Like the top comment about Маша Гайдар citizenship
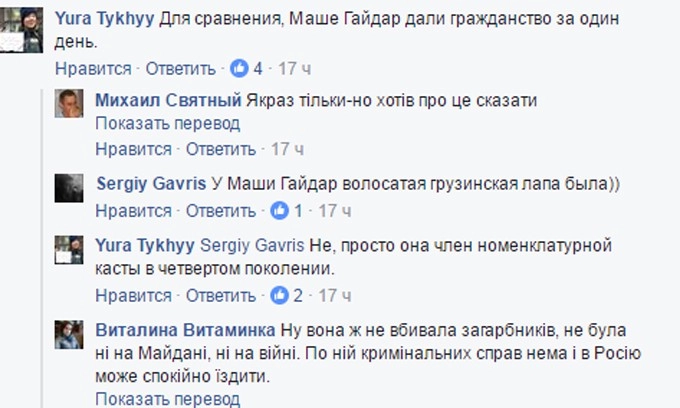This screenshot has height=408, width=680. [x=92, y=69]
